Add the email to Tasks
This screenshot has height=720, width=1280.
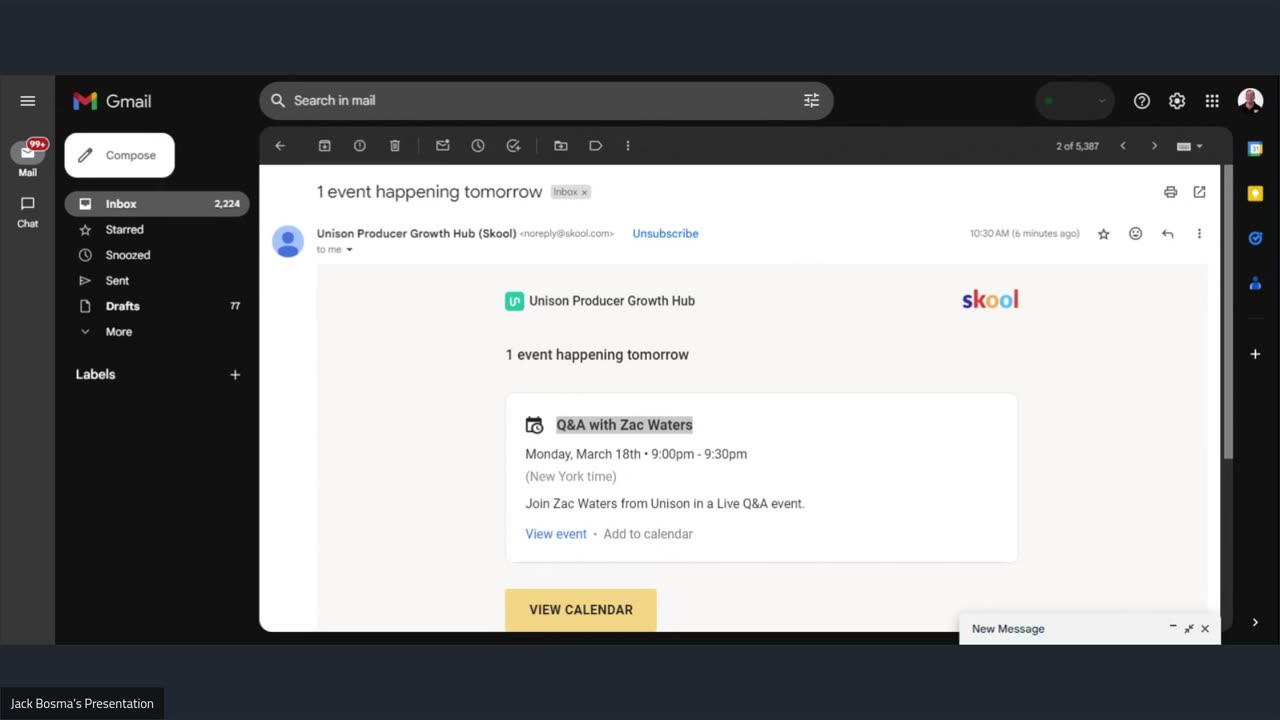click(513, 146)
